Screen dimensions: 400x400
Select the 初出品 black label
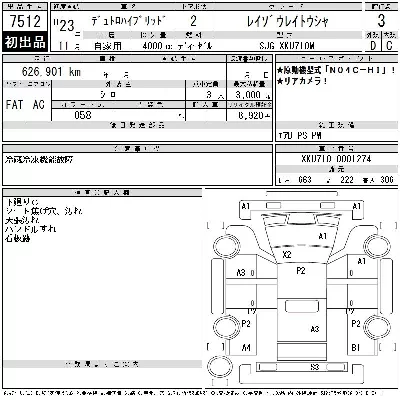[25, 42]
